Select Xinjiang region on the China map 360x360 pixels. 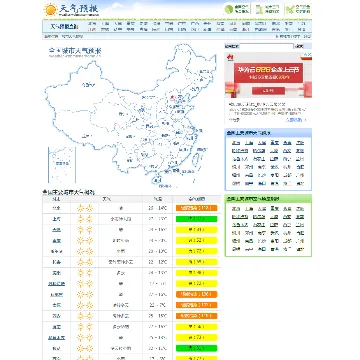point(88,85)
